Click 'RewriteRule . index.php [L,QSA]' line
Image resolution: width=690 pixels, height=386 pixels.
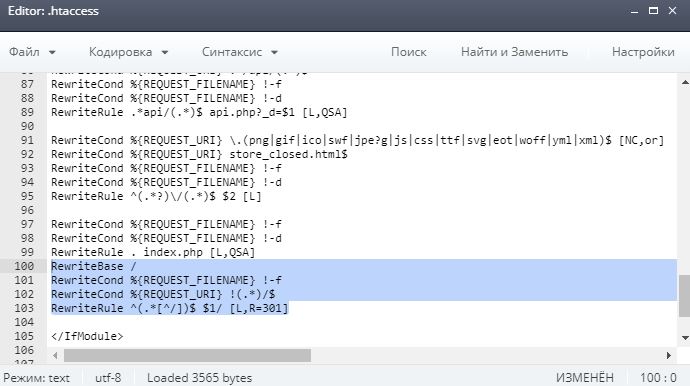[153, 252]
